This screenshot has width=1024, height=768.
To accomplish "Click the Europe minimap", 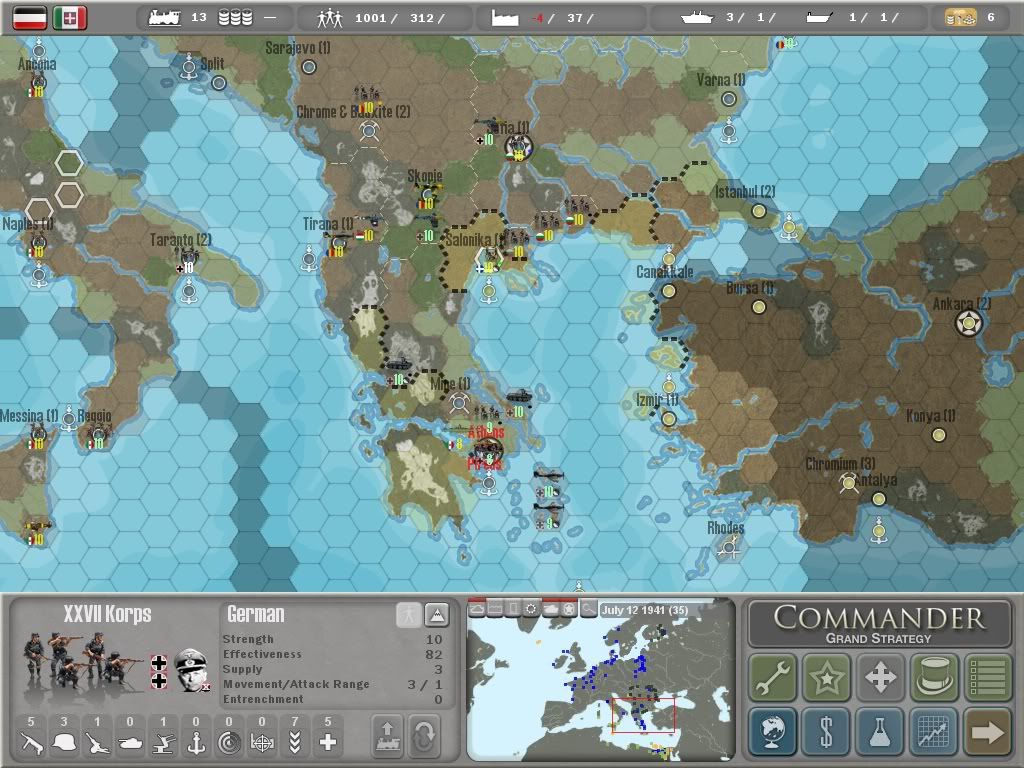I will [x=601, y=679].
